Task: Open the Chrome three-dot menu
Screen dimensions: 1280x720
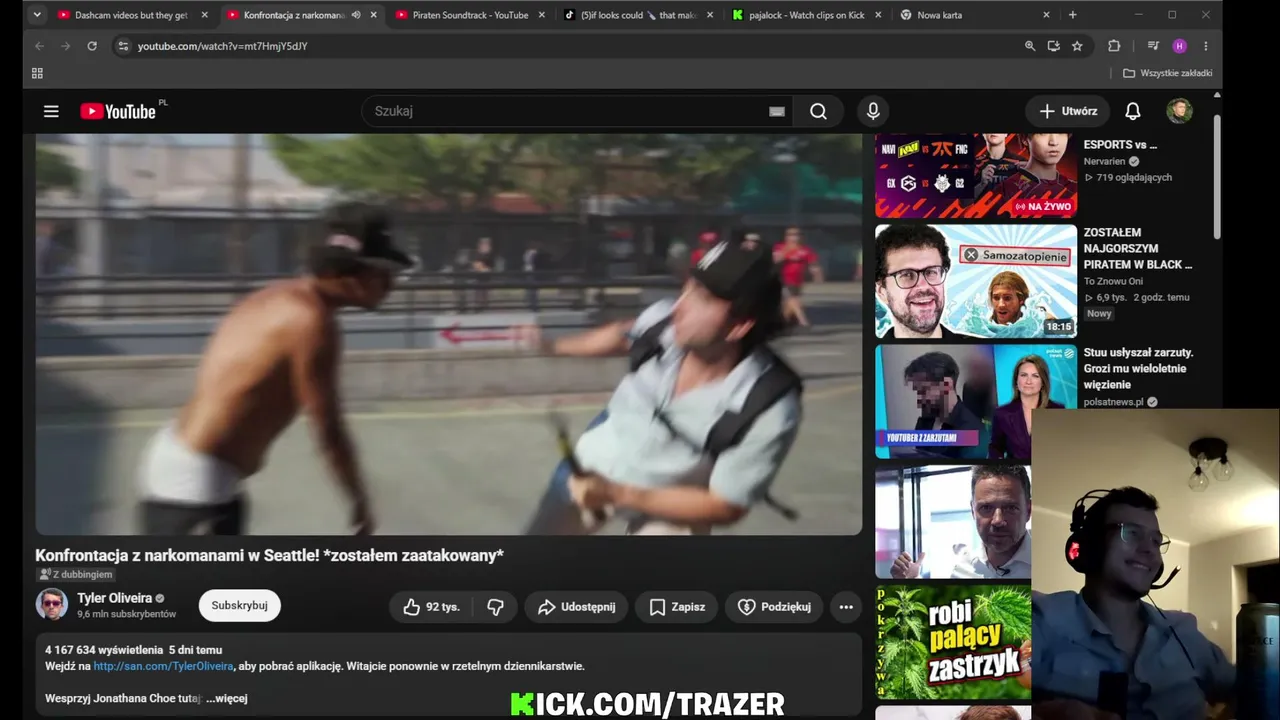Action: coord(1206,46)
